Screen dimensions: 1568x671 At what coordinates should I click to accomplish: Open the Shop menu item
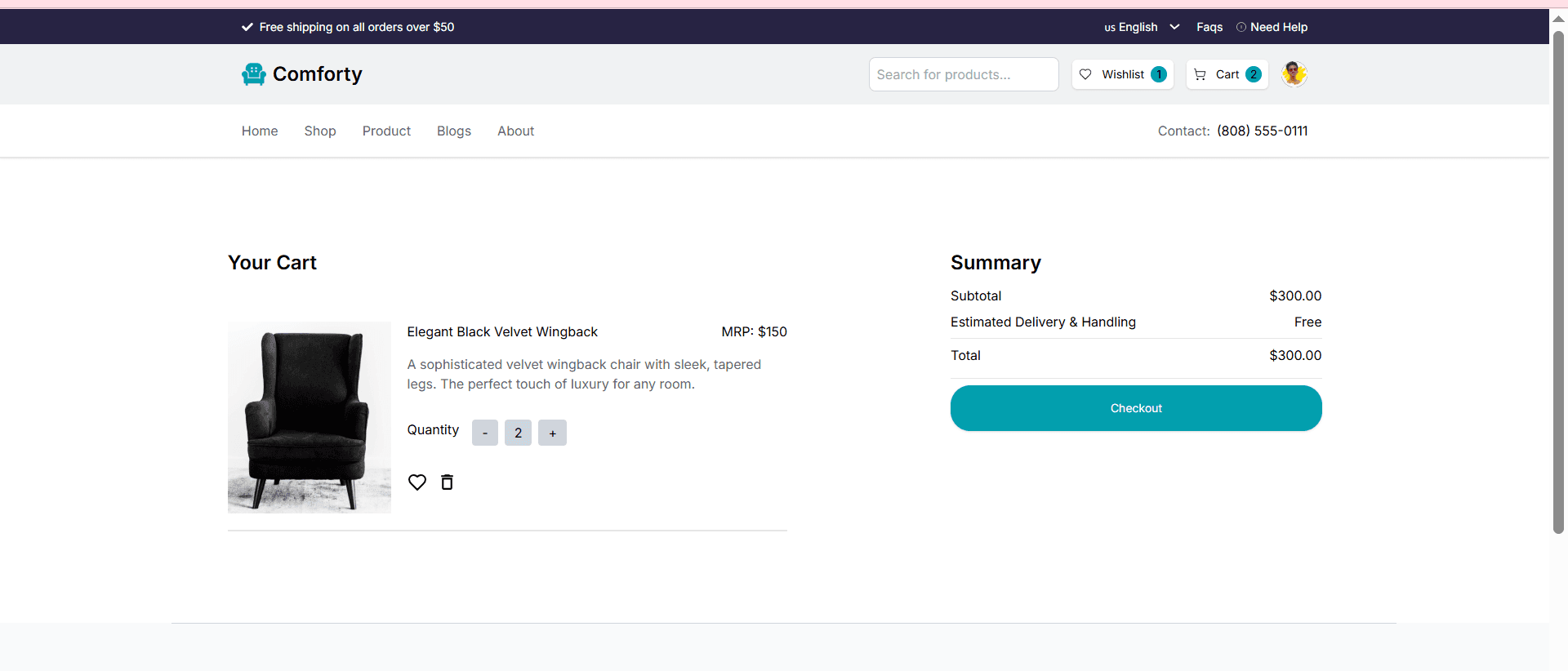pos(320,131)
